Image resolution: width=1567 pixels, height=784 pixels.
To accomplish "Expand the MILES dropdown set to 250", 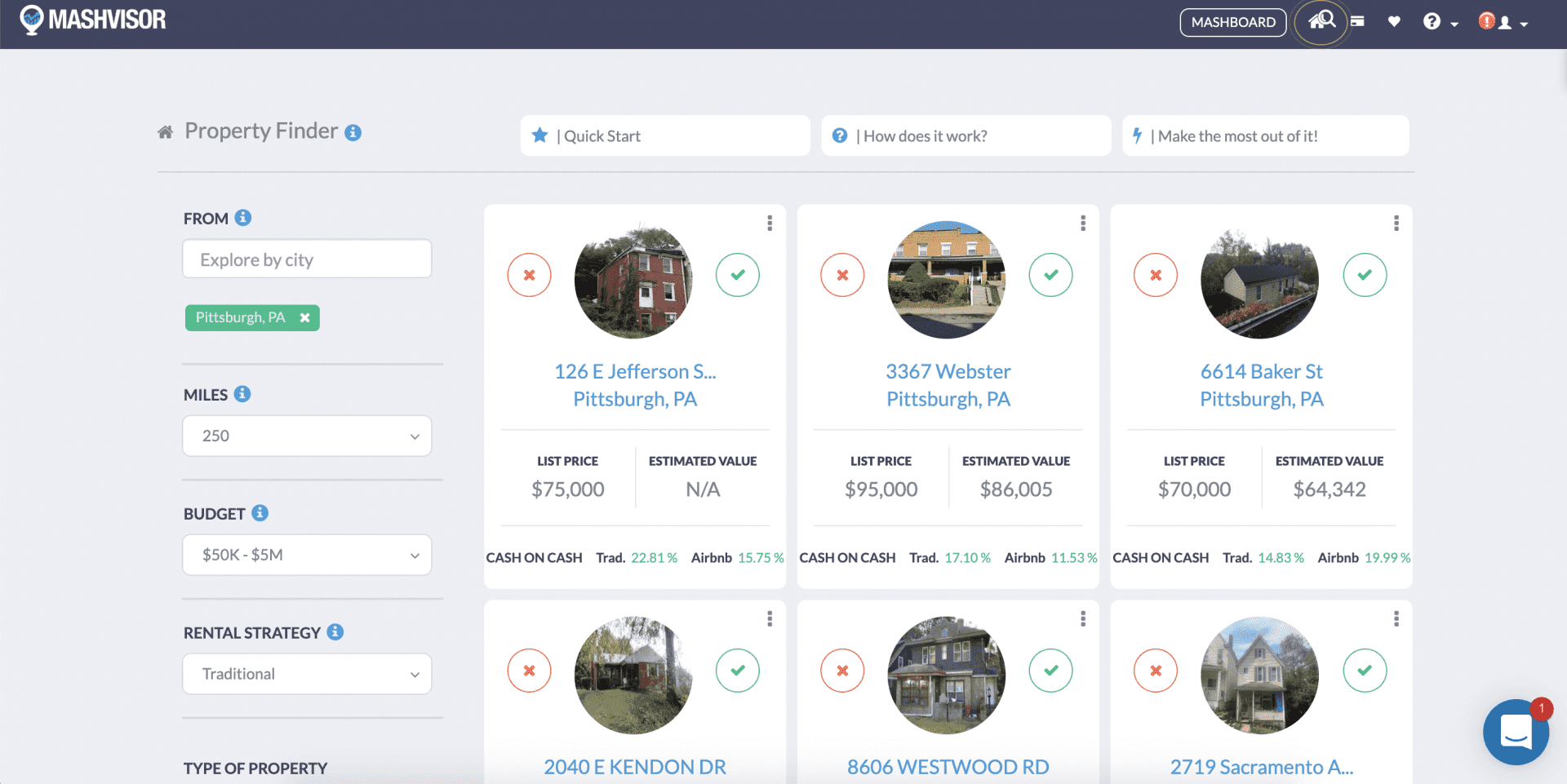I will (x=307, y=436).
